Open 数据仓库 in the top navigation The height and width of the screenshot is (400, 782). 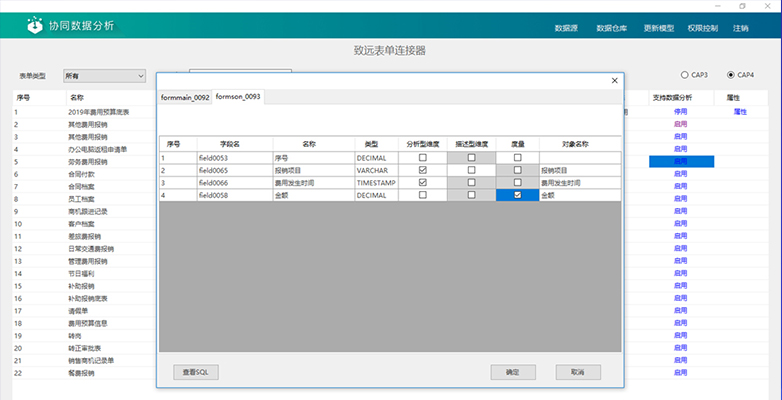point(611,28)
